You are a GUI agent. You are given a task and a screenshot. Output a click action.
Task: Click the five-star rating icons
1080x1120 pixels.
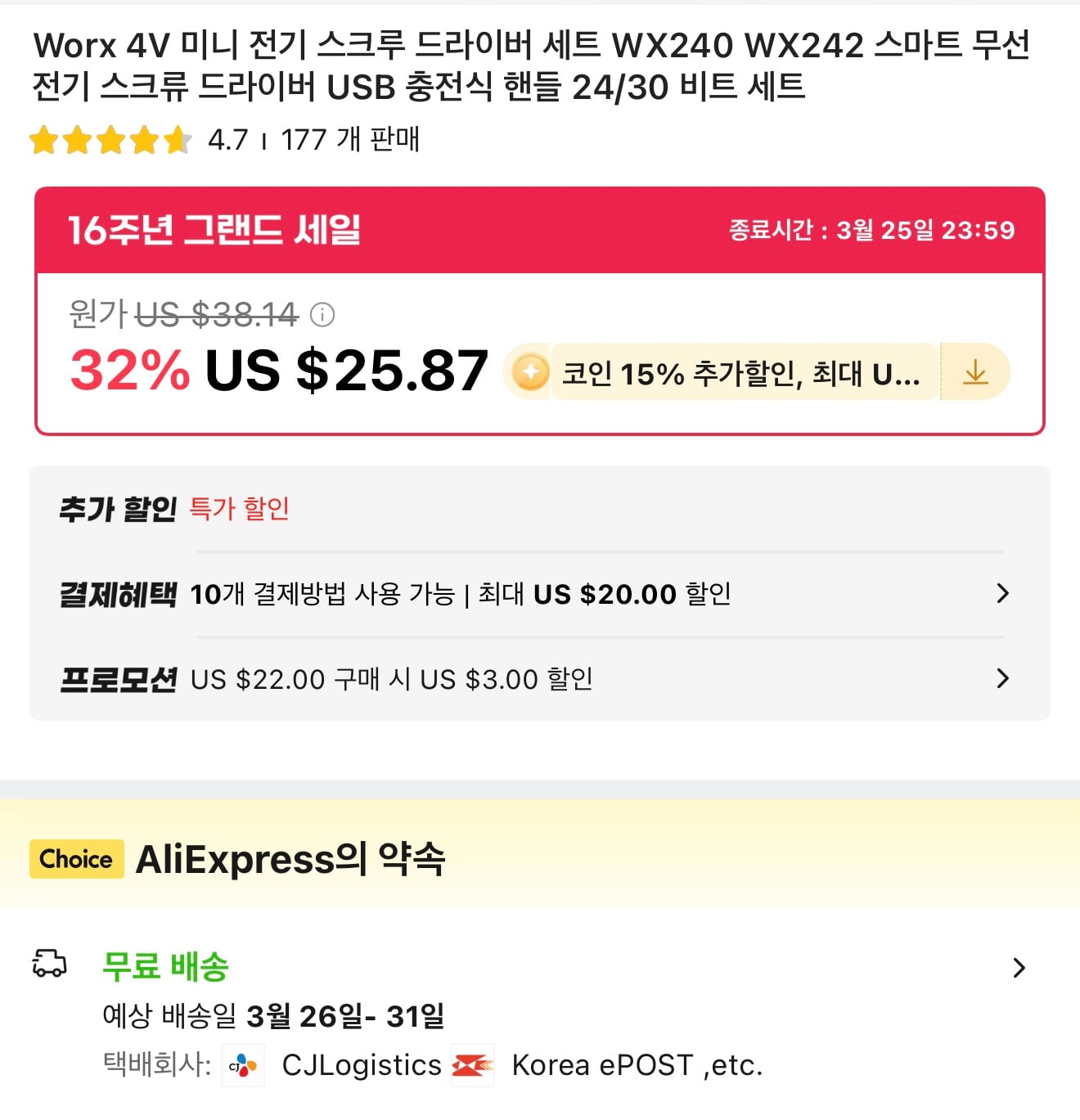[x=110, y=140]
